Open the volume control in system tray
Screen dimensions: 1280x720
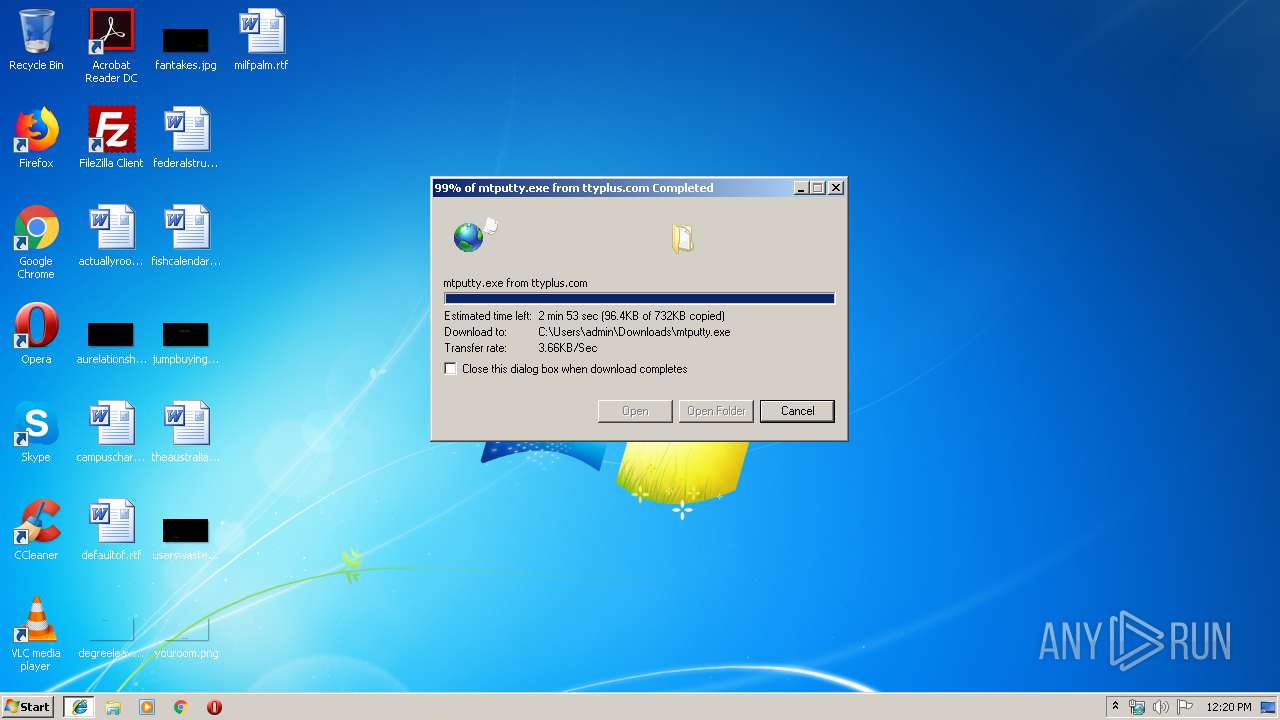[1160, 707]
